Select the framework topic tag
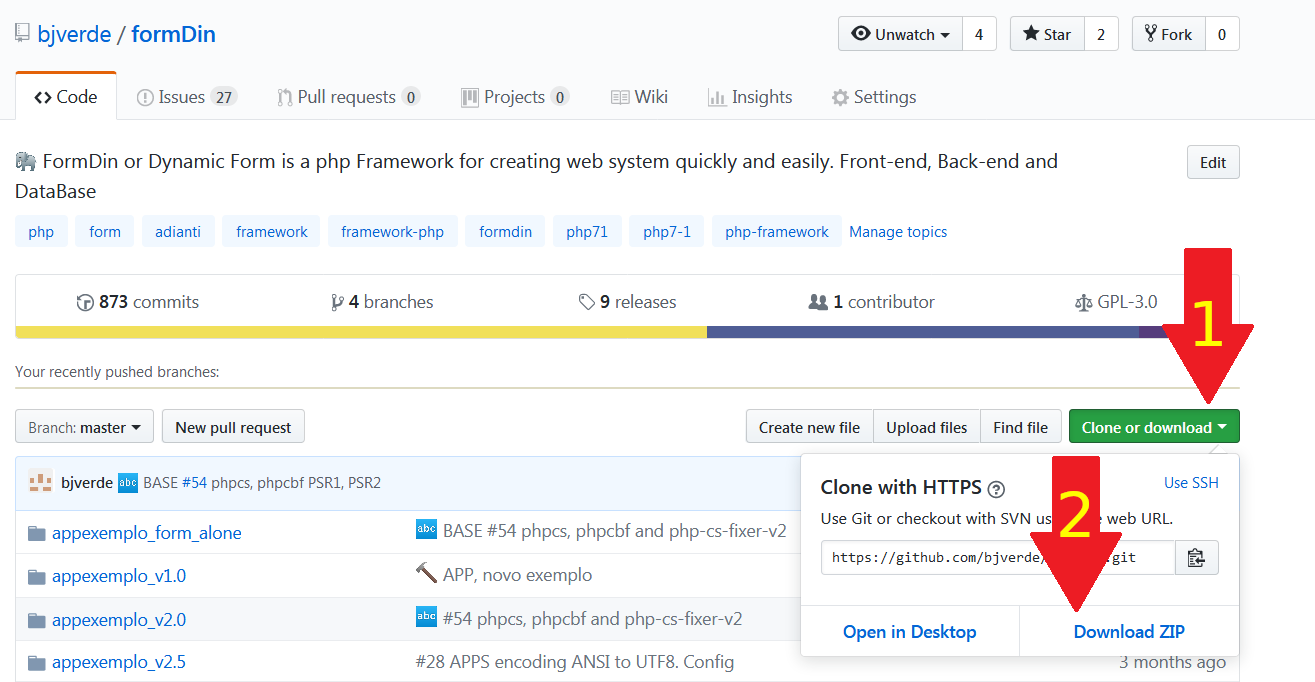The width and height of the screenshot is (1315, 682). coord(272,231)
